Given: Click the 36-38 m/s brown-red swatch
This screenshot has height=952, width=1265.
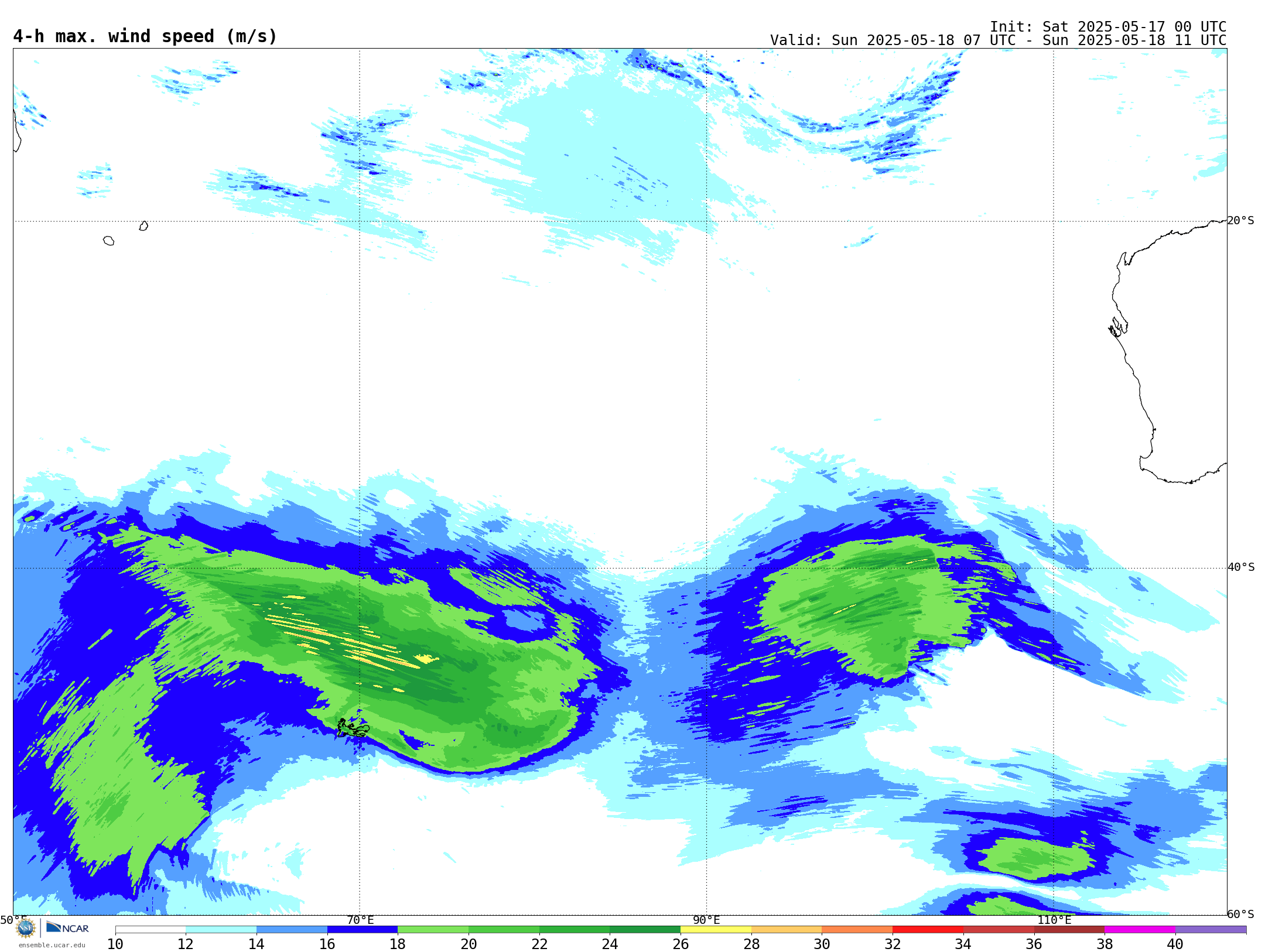Looking at the screenshot, I should (1069, 930).
